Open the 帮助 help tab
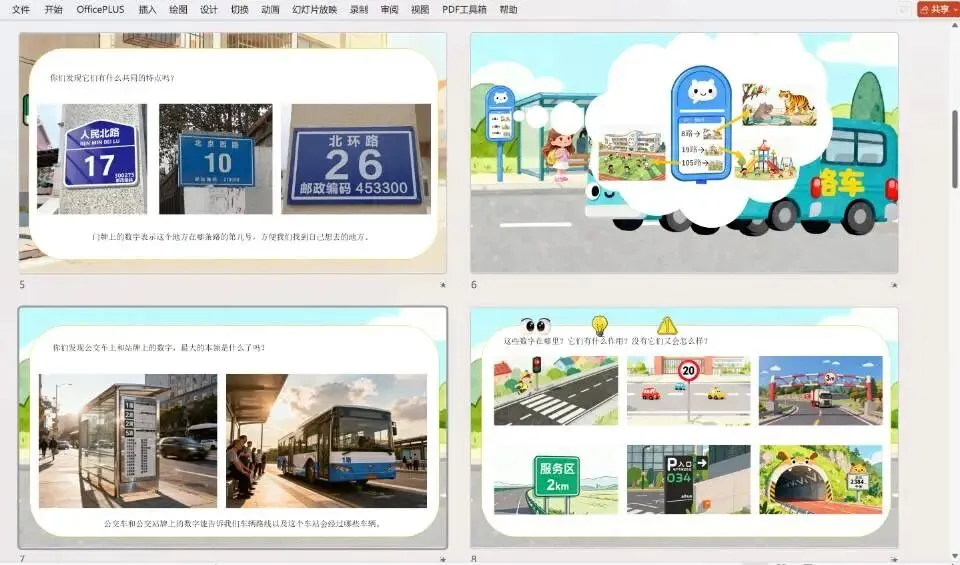This screenshot has height=565, width=960. pos(508,9)
